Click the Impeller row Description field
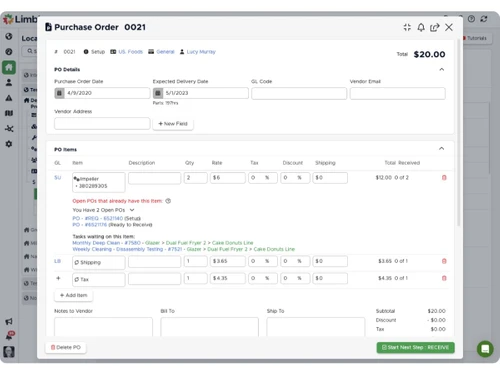Viewport: 500px width, 375px height. coord(155,178)
